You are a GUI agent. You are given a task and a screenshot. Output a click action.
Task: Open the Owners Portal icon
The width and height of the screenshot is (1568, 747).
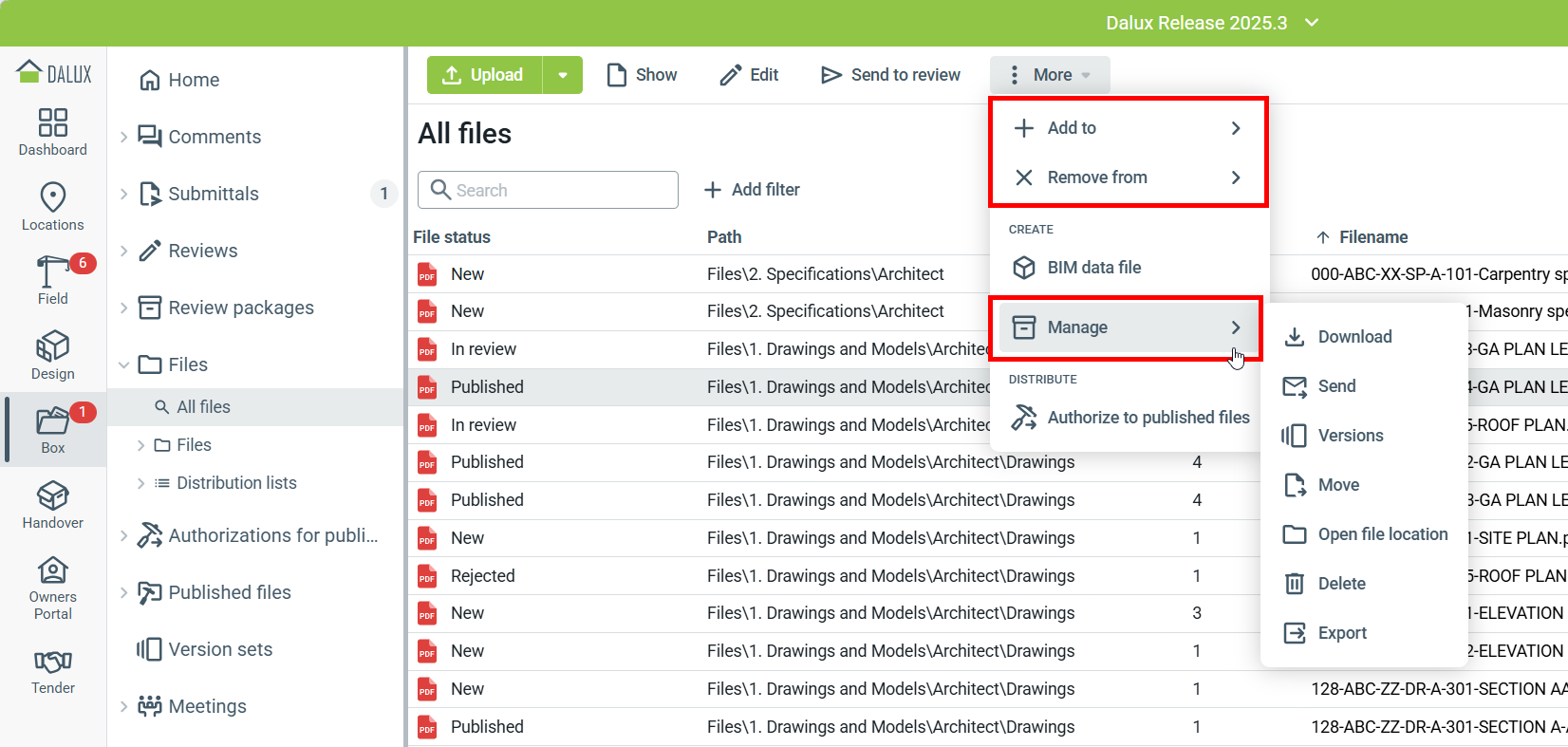click(52, 570)
